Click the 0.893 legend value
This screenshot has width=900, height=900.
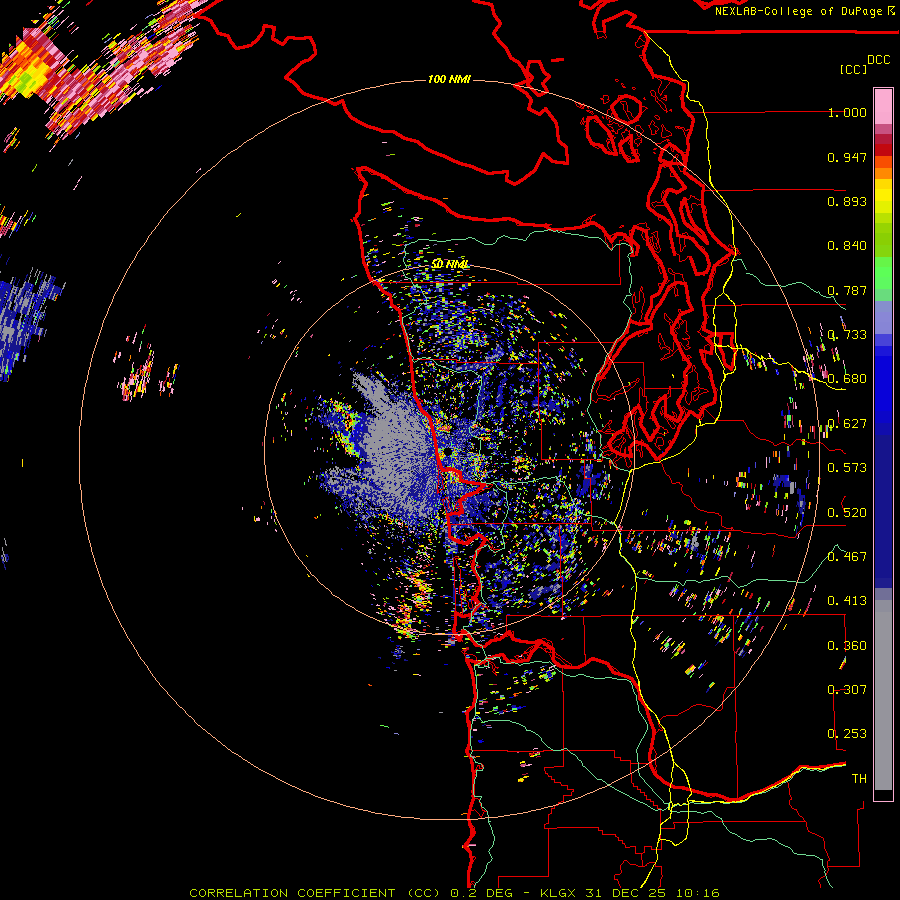(847, 201)
